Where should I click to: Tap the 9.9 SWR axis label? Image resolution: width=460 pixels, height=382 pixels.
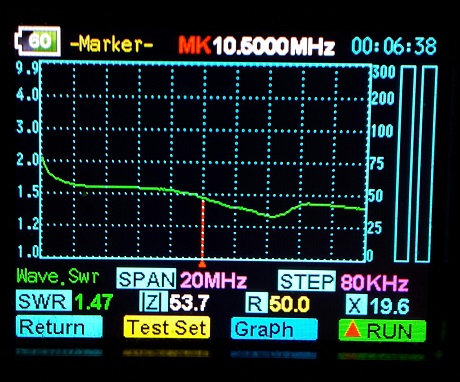point(28,69)
